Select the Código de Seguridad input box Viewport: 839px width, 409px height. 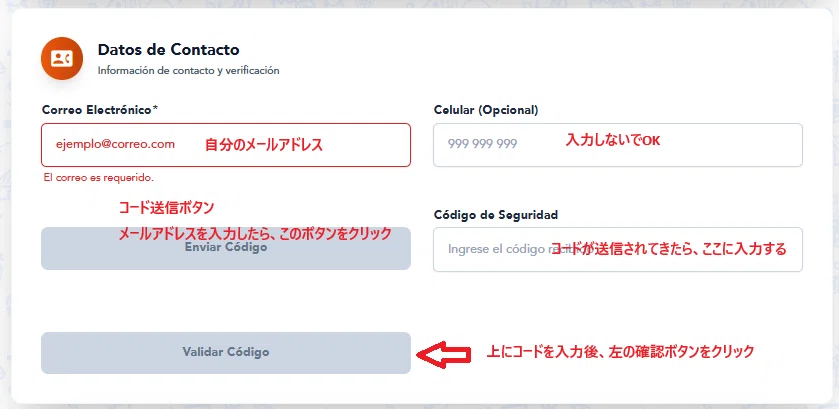point(618,249)
